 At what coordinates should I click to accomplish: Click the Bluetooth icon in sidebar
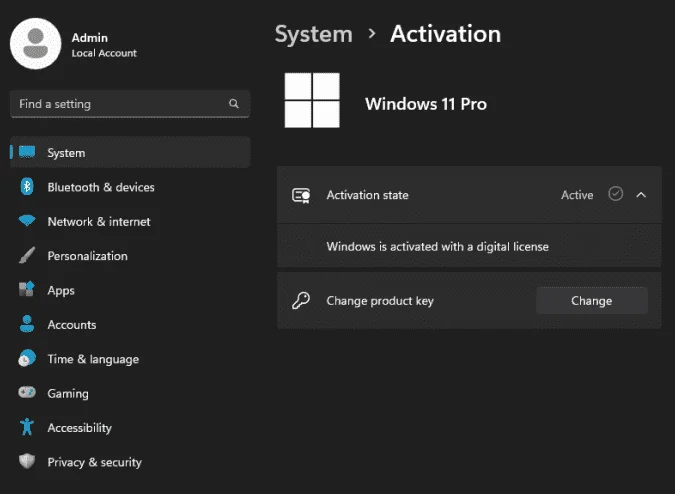[27, 186]
